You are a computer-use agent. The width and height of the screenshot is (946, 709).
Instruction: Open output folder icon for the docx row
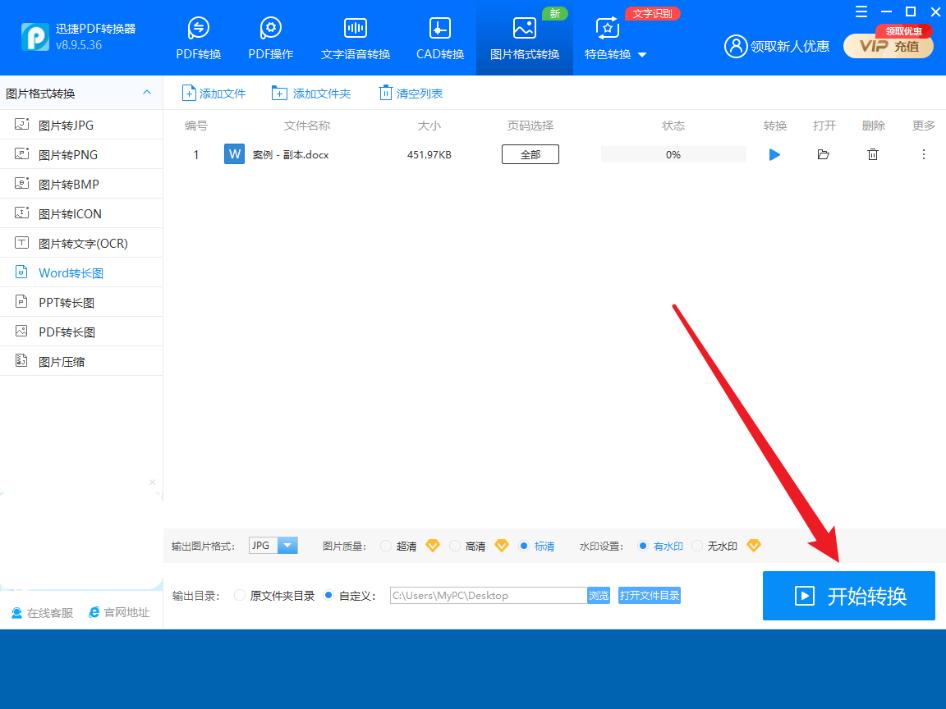(x=823, y=155)
